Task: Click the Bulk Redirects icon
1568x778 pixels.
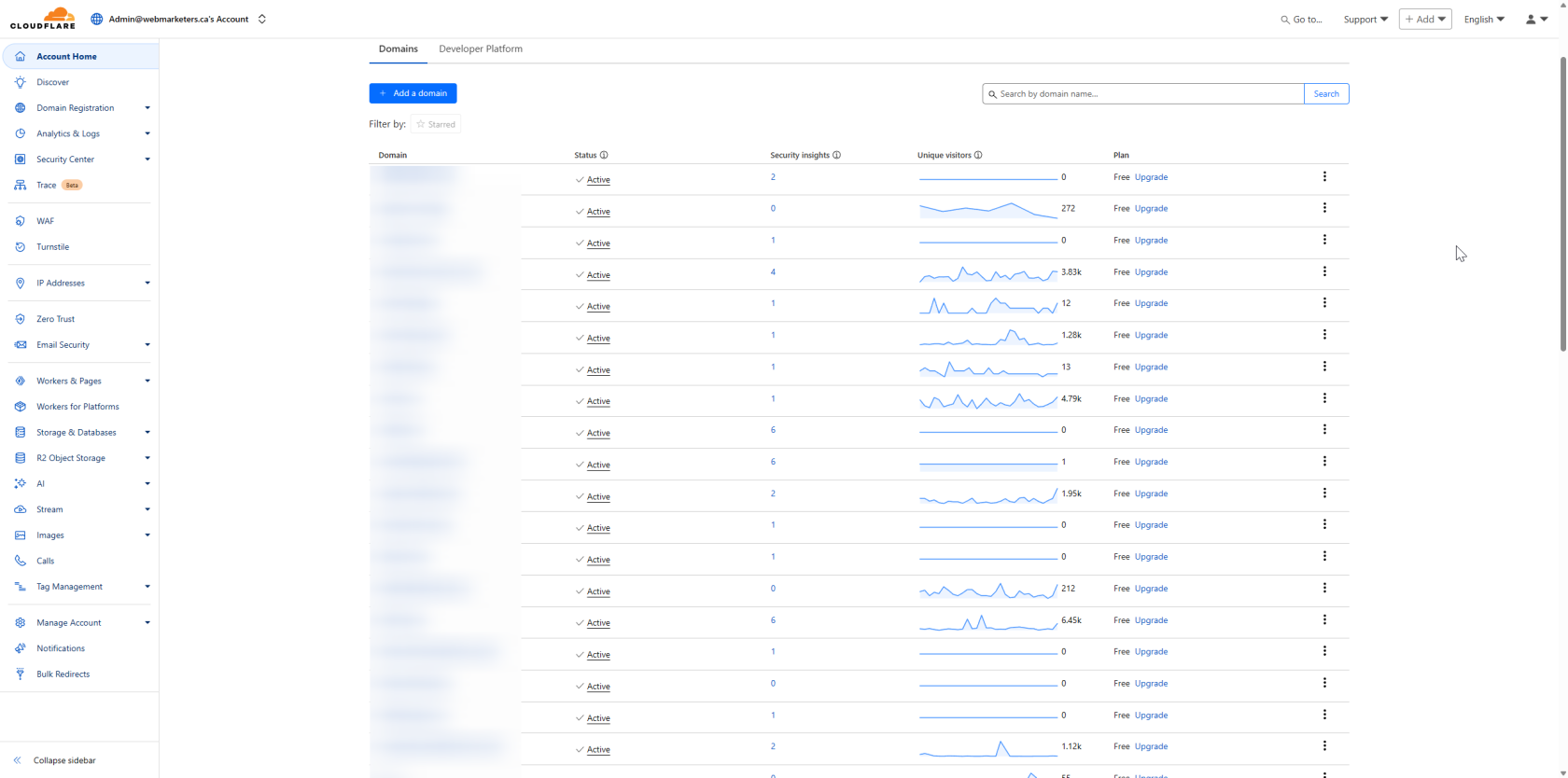Action: (x=21, y=674)
